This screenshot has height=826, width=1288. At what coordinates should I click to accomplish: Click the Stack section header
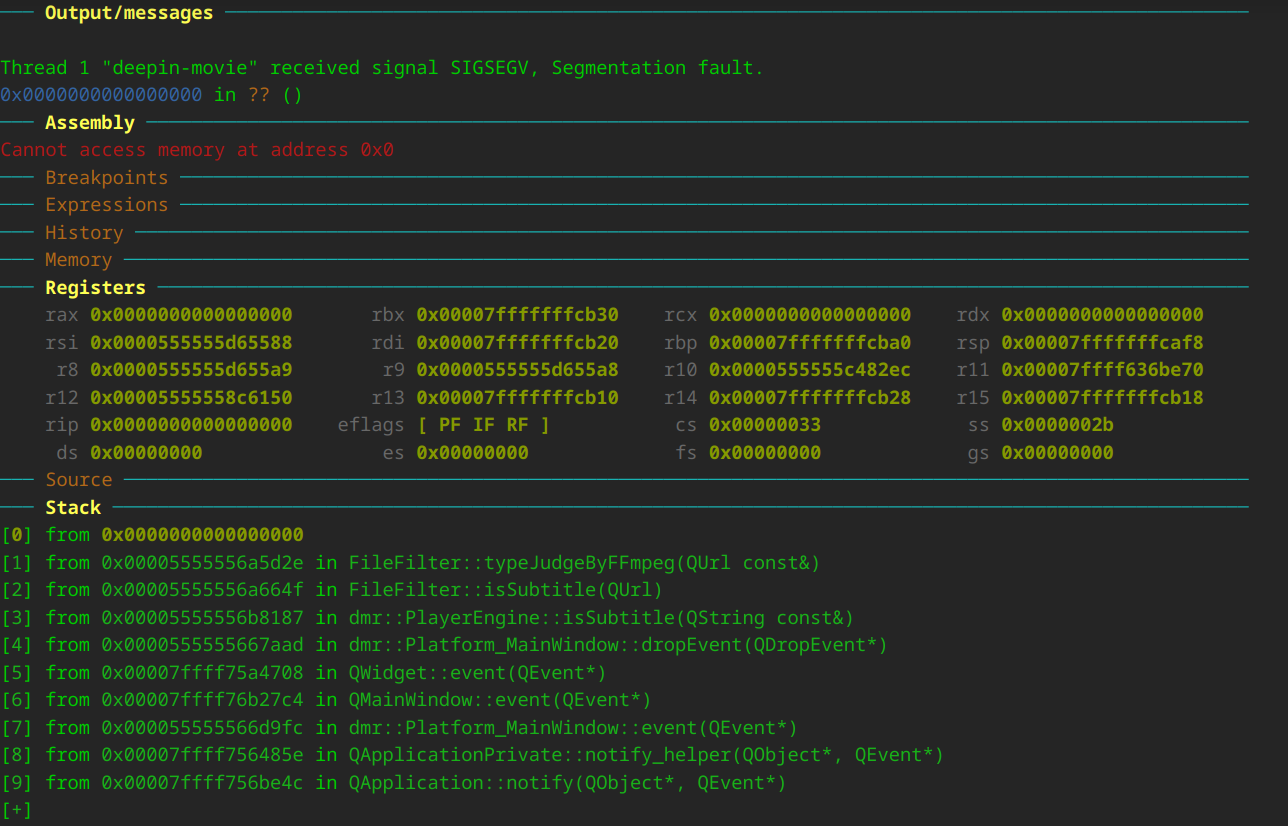tap(73, 508)
